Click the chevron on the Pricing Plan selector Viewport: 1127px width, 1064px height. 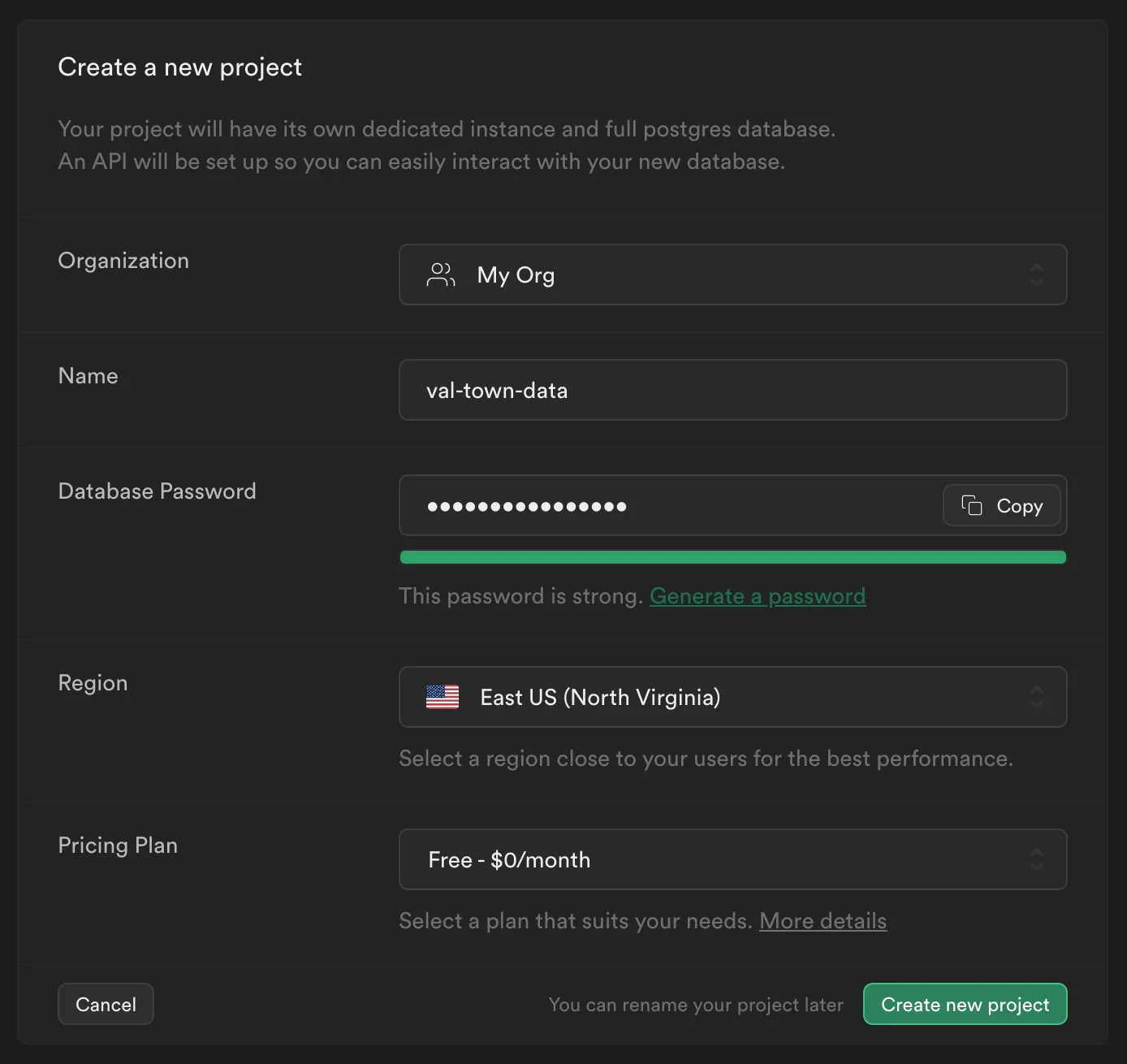(x=1036, y=859)
